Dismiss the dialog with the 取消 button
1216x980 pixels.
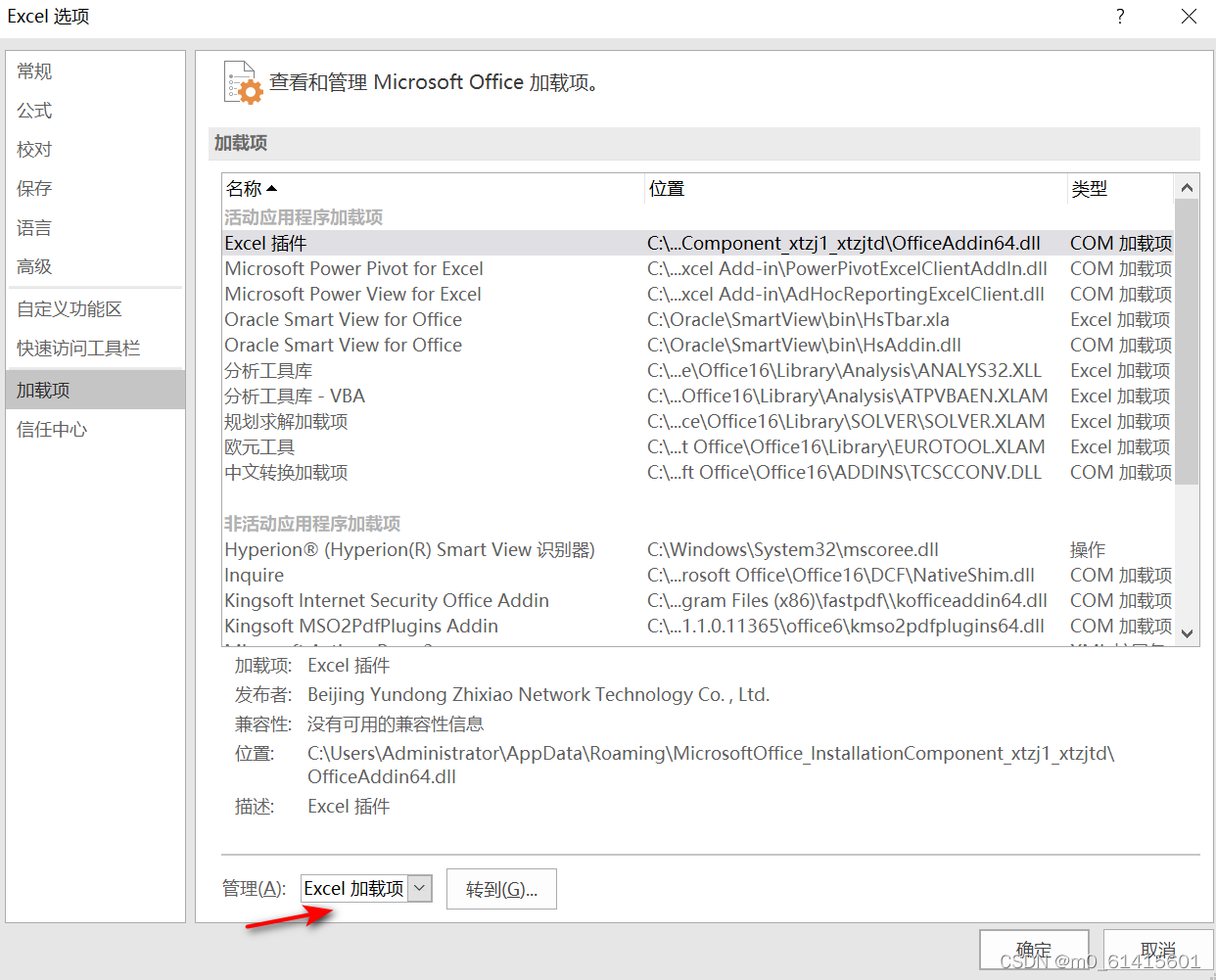1158,949
